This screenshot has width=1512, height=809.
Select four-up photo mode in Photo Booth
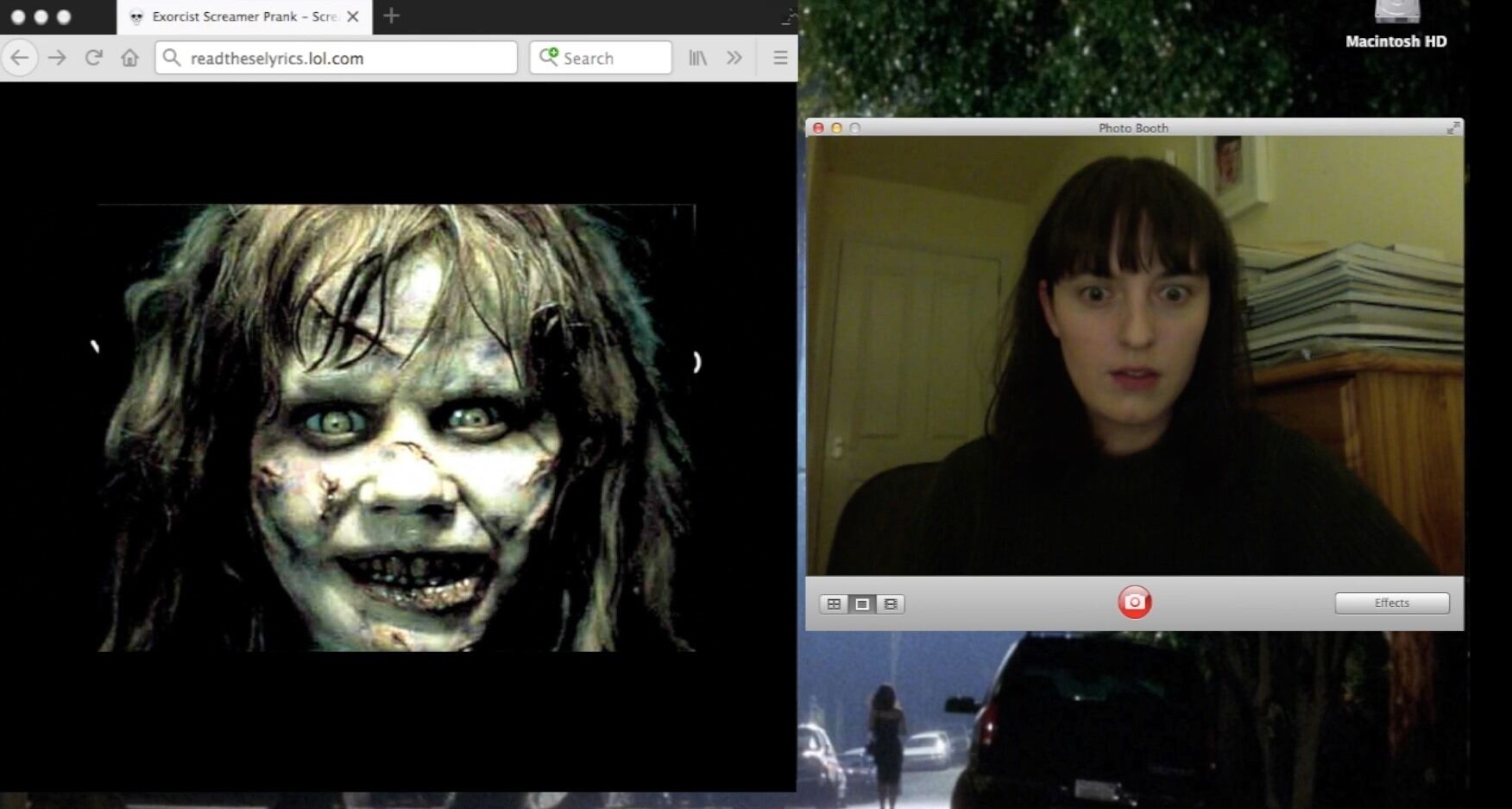[834, 604]
